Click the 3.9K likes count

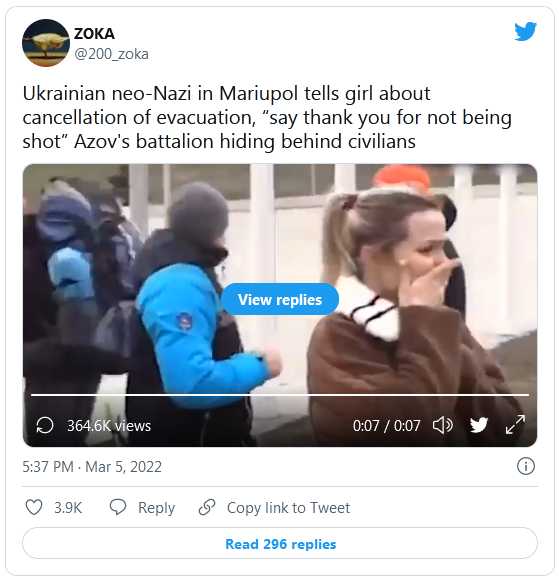(68, 508)
